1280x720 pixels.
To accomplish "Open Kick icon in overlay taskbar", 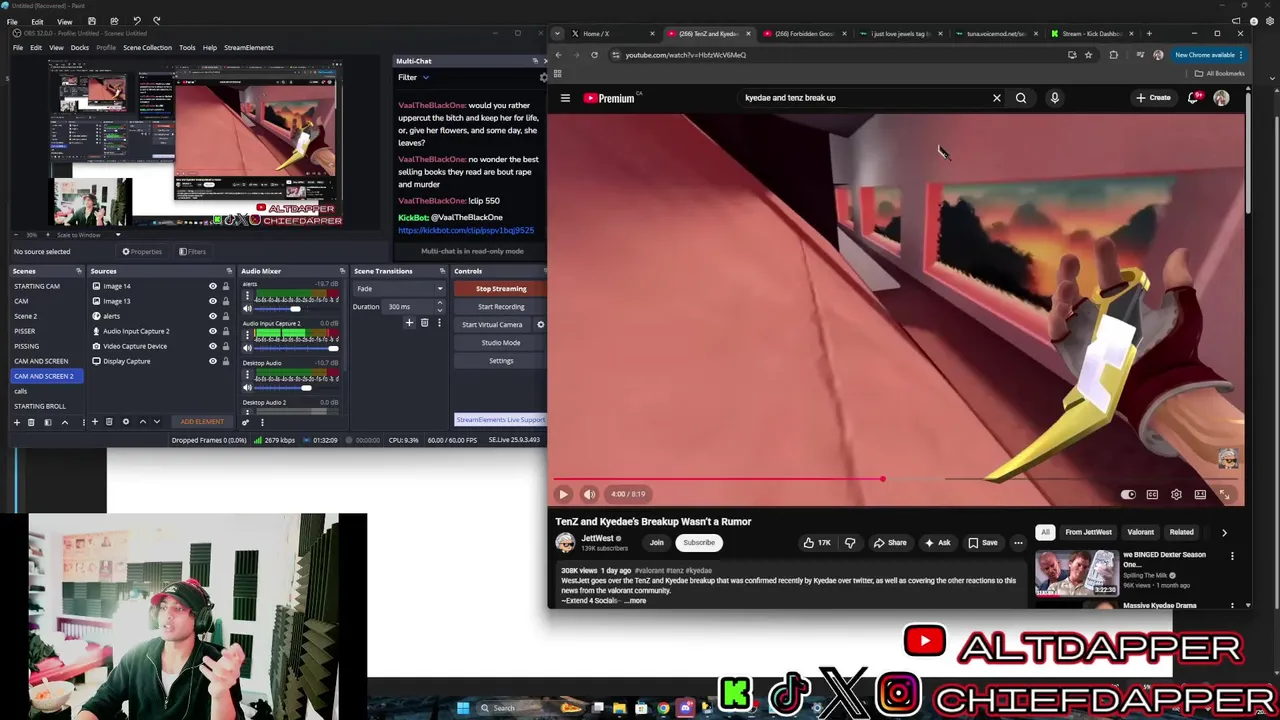I will 735,693.
